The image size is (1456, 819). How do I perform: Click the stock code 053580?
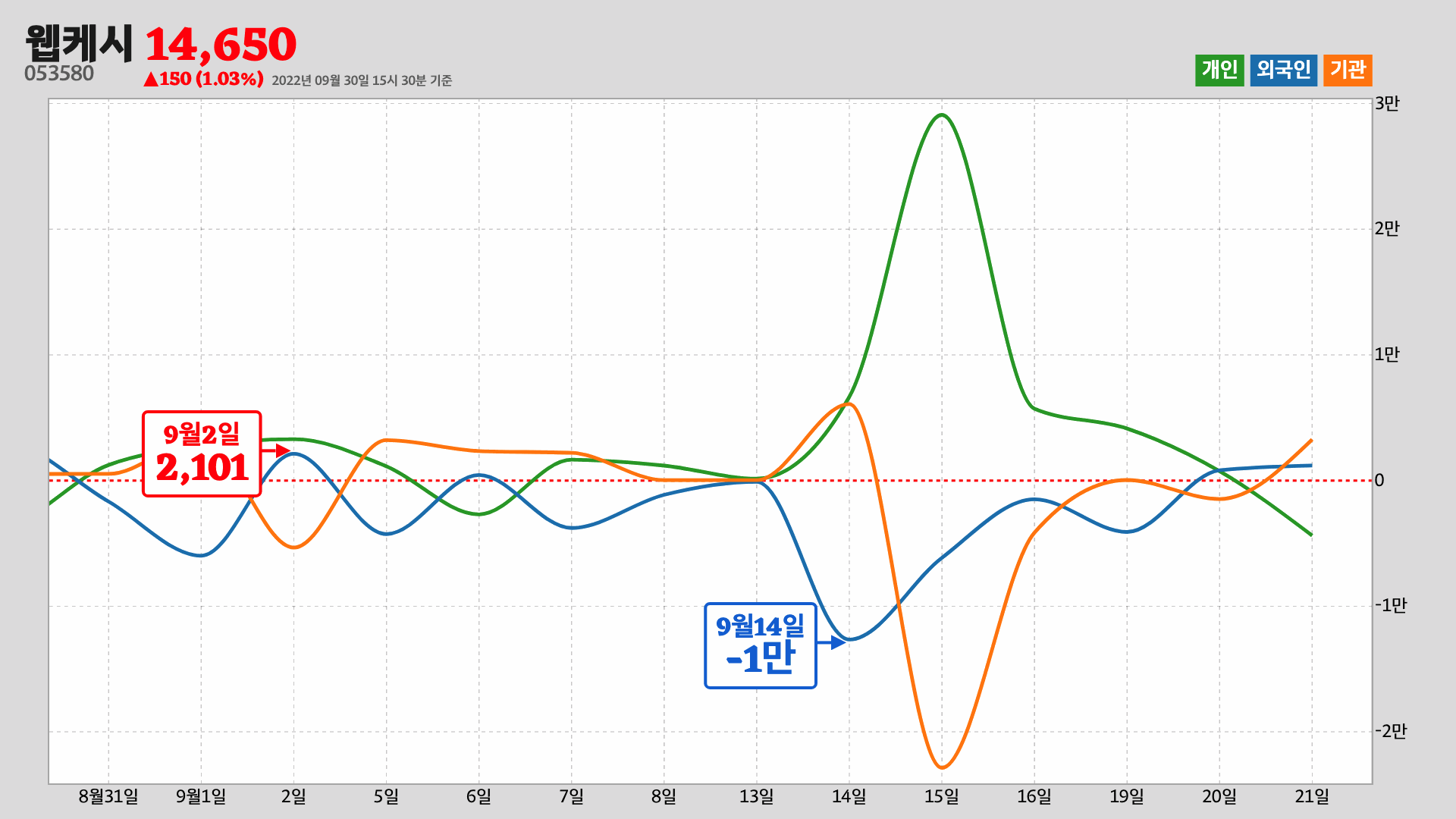coord(59,74)
